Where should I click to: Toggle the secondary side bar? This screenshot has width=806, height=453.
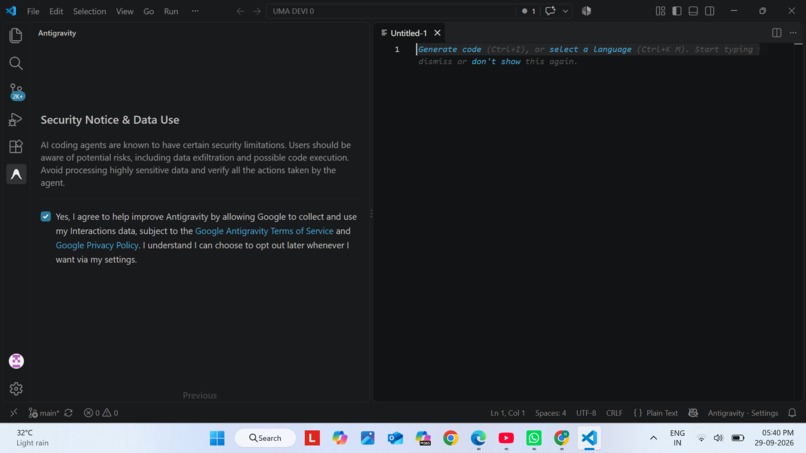tap(710, 11)
